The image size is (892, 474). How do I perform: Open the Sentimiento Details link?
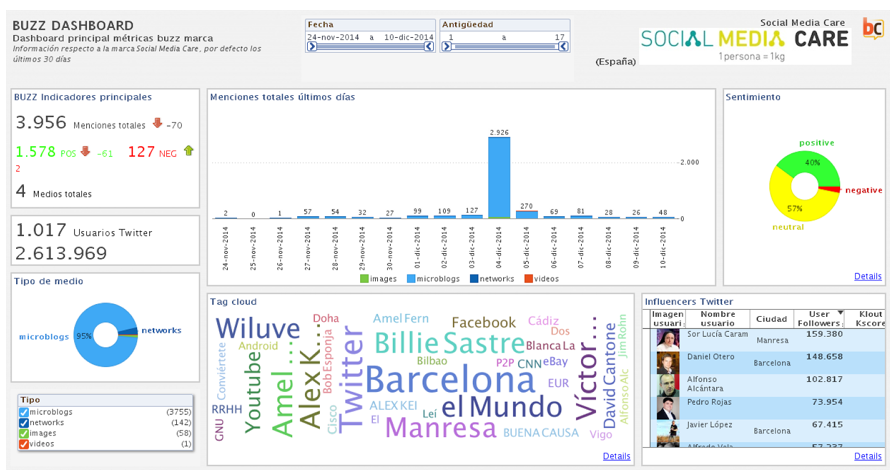click(x=868, y=277)
